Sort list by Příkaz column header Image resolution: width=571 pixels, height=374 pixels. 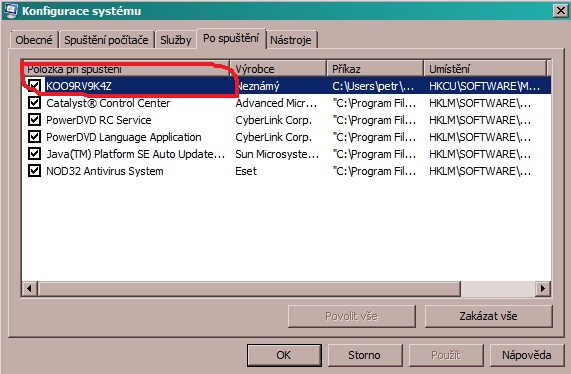click(375, 68)
